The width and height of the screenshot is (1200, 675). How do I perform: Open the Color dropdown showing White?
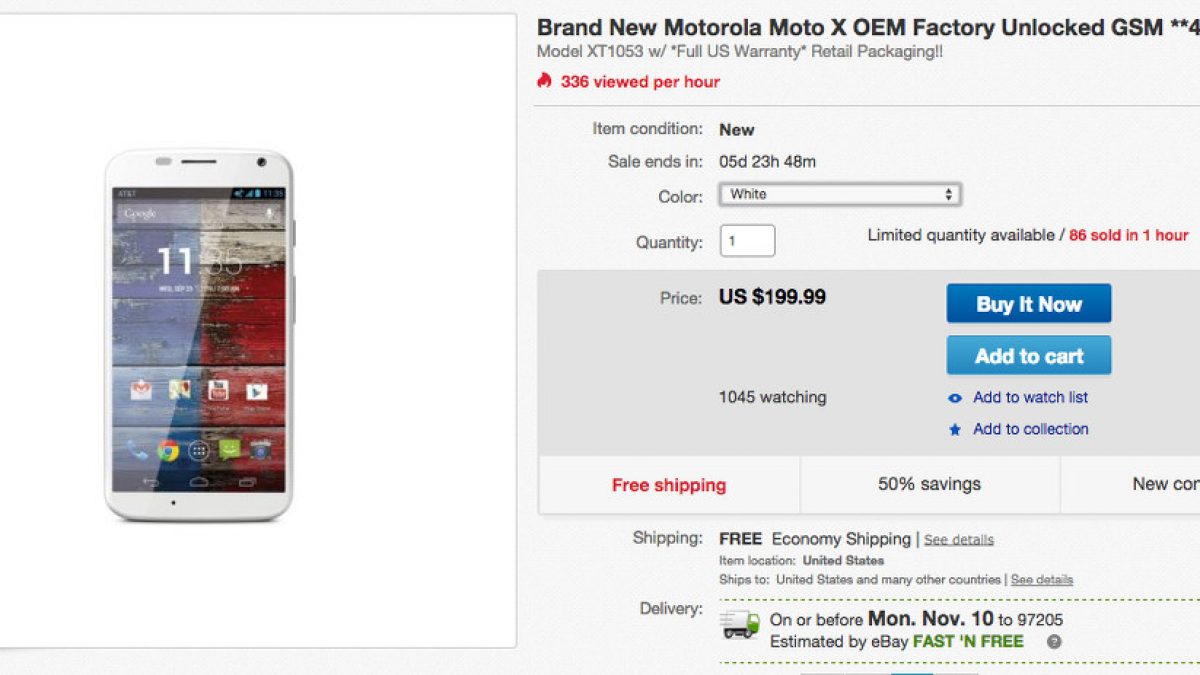[840, 195]
